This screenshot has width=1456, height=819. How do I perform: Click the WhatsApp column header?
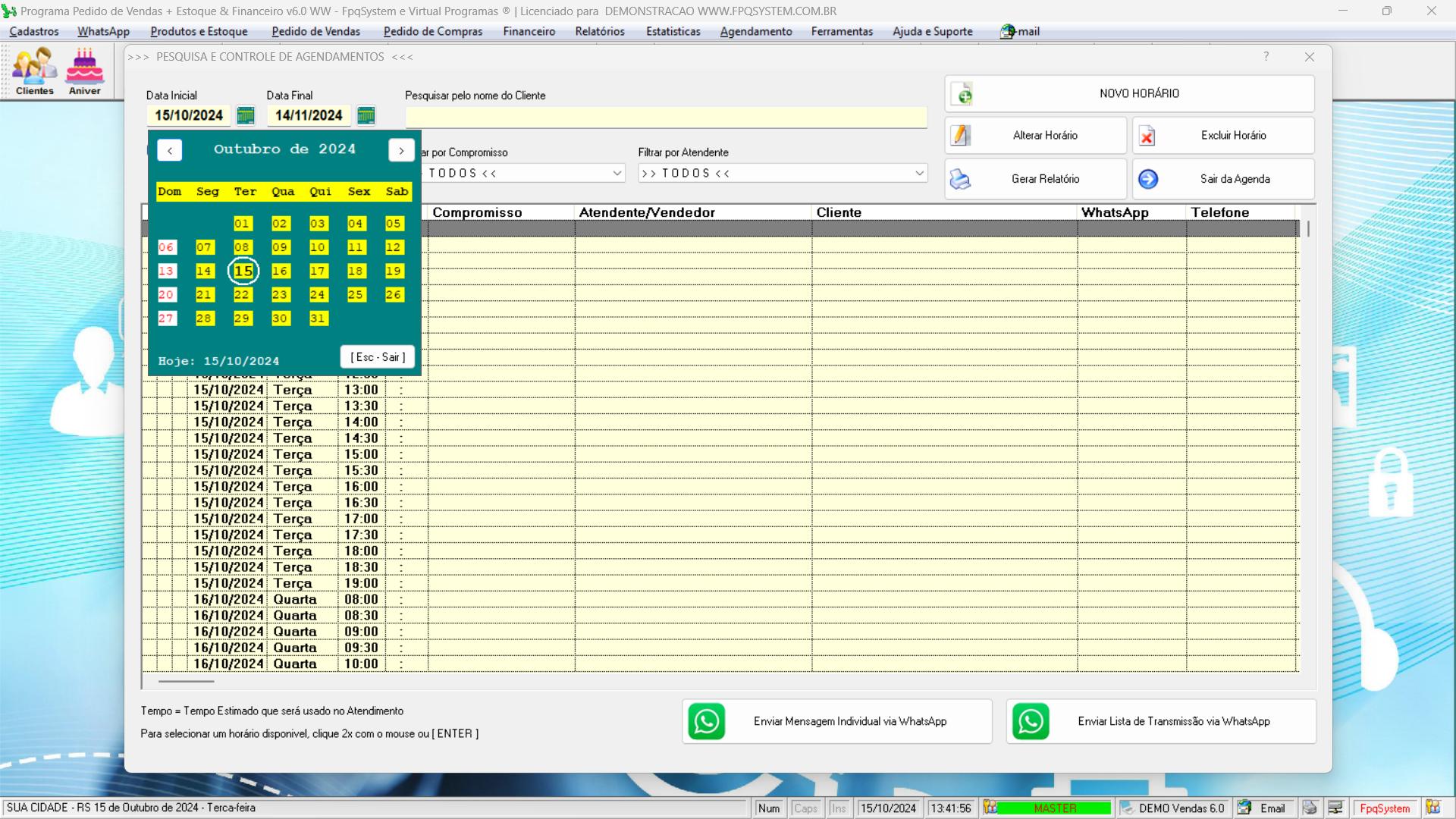(x=1131, y=212)
